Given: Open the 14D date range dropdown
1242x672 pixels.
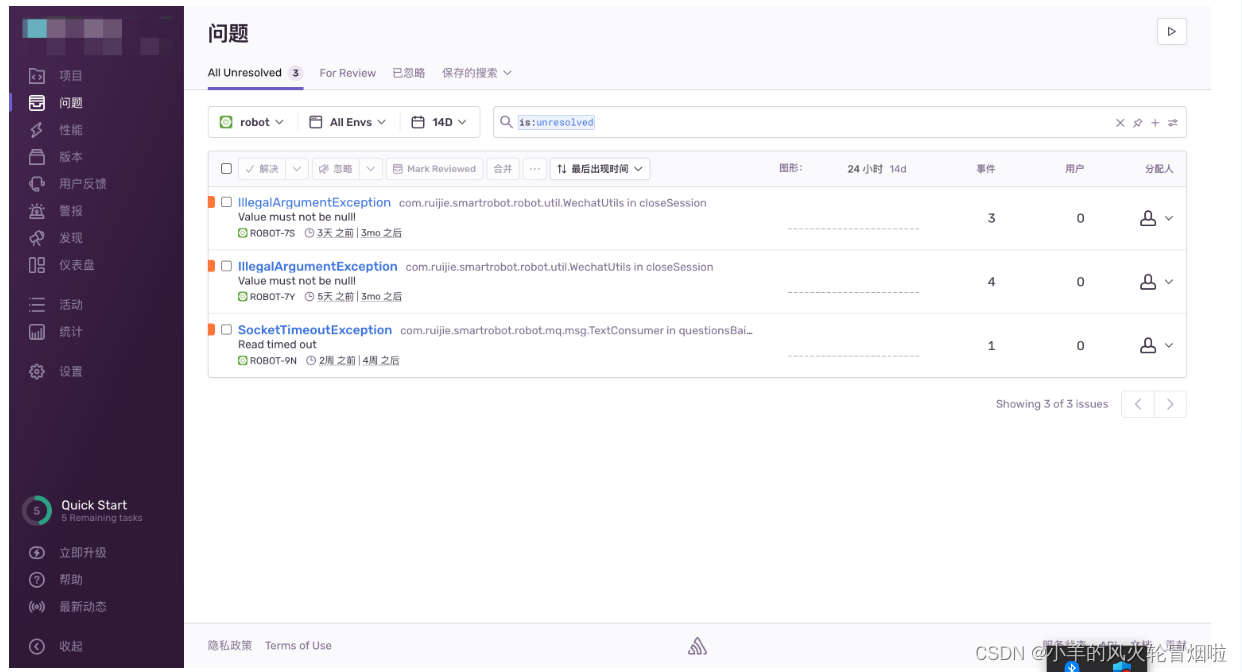Looking at the screenshot, I should pos(439,122).
